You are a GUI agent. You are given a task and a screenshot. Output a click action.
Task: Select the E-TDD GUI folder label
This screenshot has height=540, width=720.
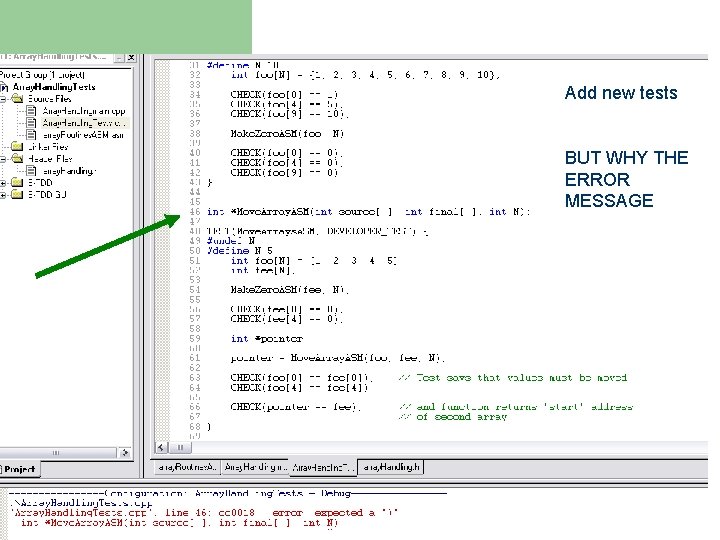(47, 195)
